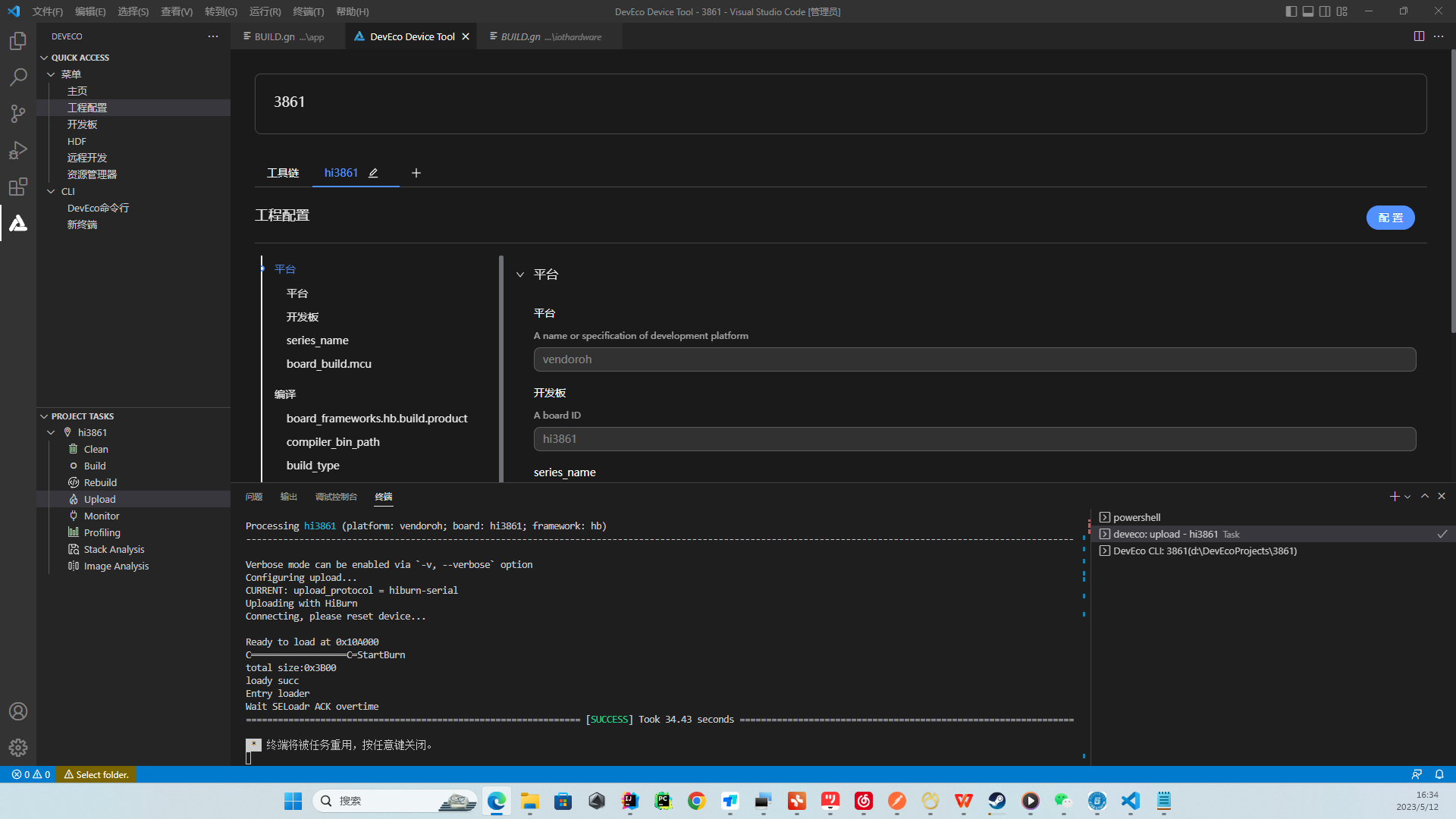This screenshot has width=1456, height=819.
Task: Collapse the hi3861 project tree node
Action: 50,432
